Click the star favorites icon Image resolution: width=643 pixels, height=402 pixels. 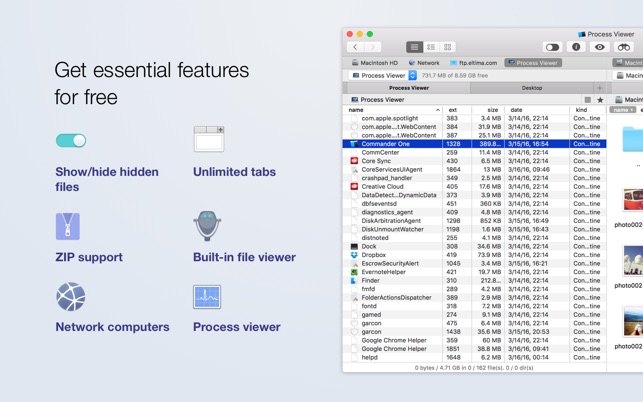pyautogui.click(x=600, y=100)
